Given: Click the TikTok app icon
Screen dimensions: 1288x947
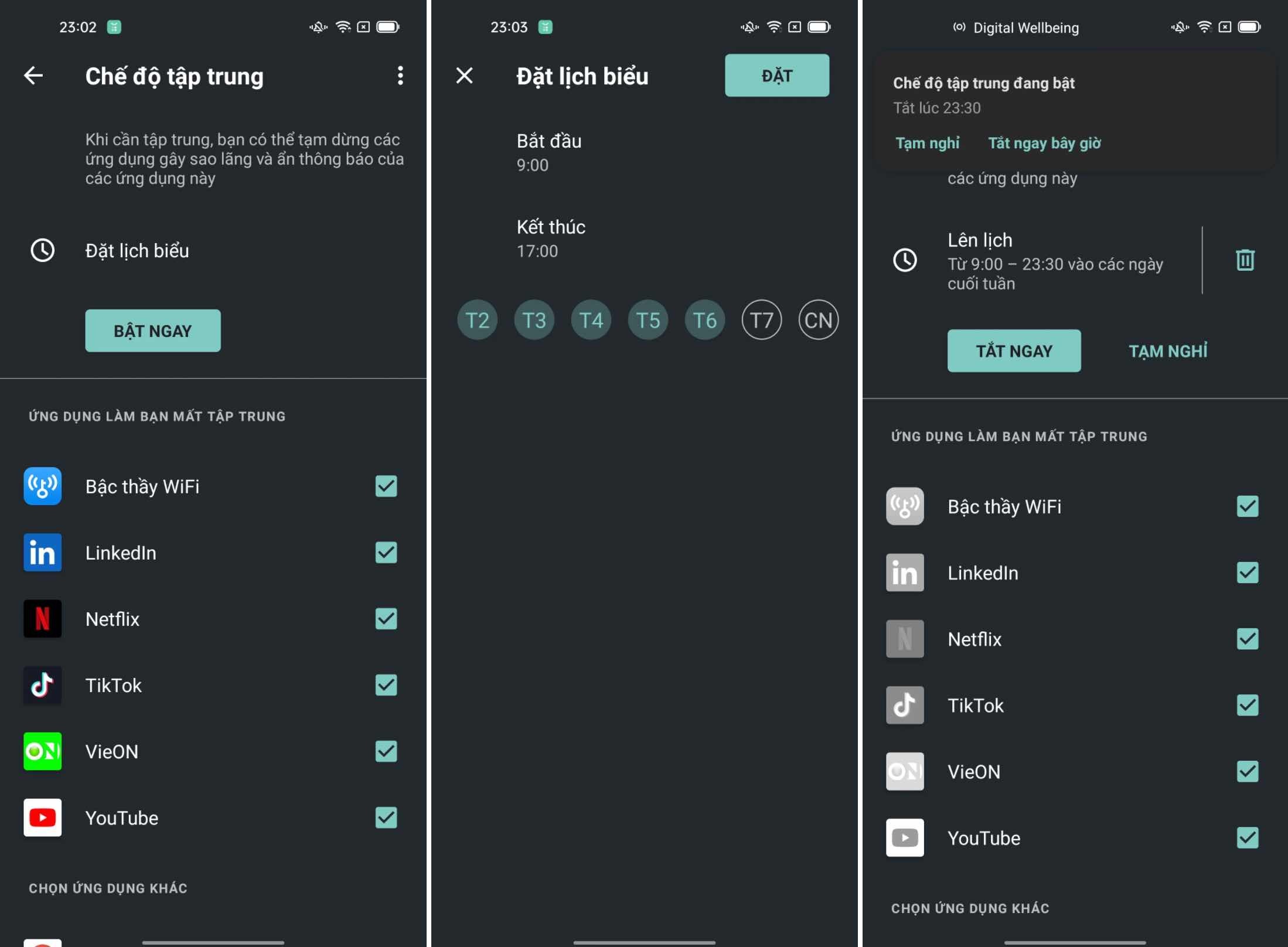Looking at the screenshot, I should click(x=42, y=686).
